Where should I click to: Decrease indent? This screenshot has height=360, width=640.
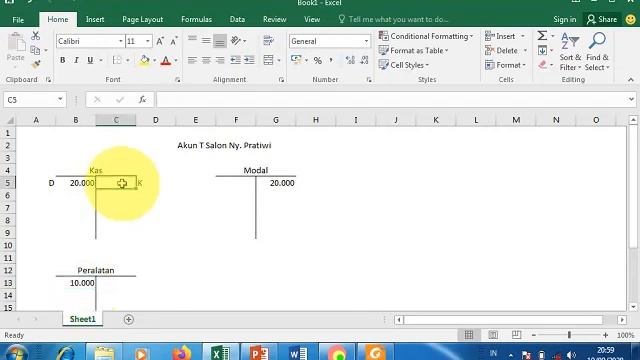click(236, 60)
